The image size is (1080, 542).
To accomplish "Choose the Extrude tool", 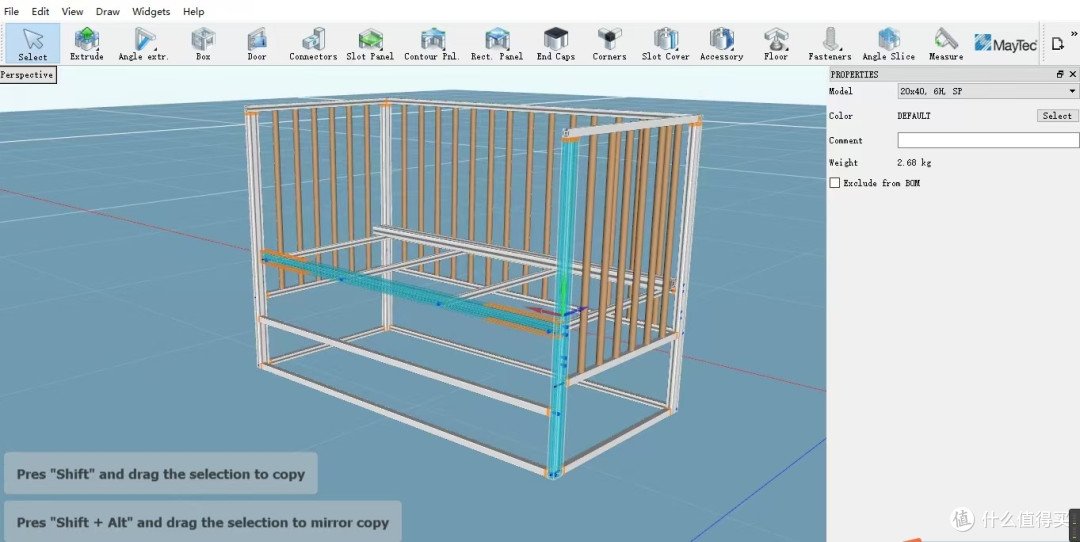I will [x=87, y=43].
